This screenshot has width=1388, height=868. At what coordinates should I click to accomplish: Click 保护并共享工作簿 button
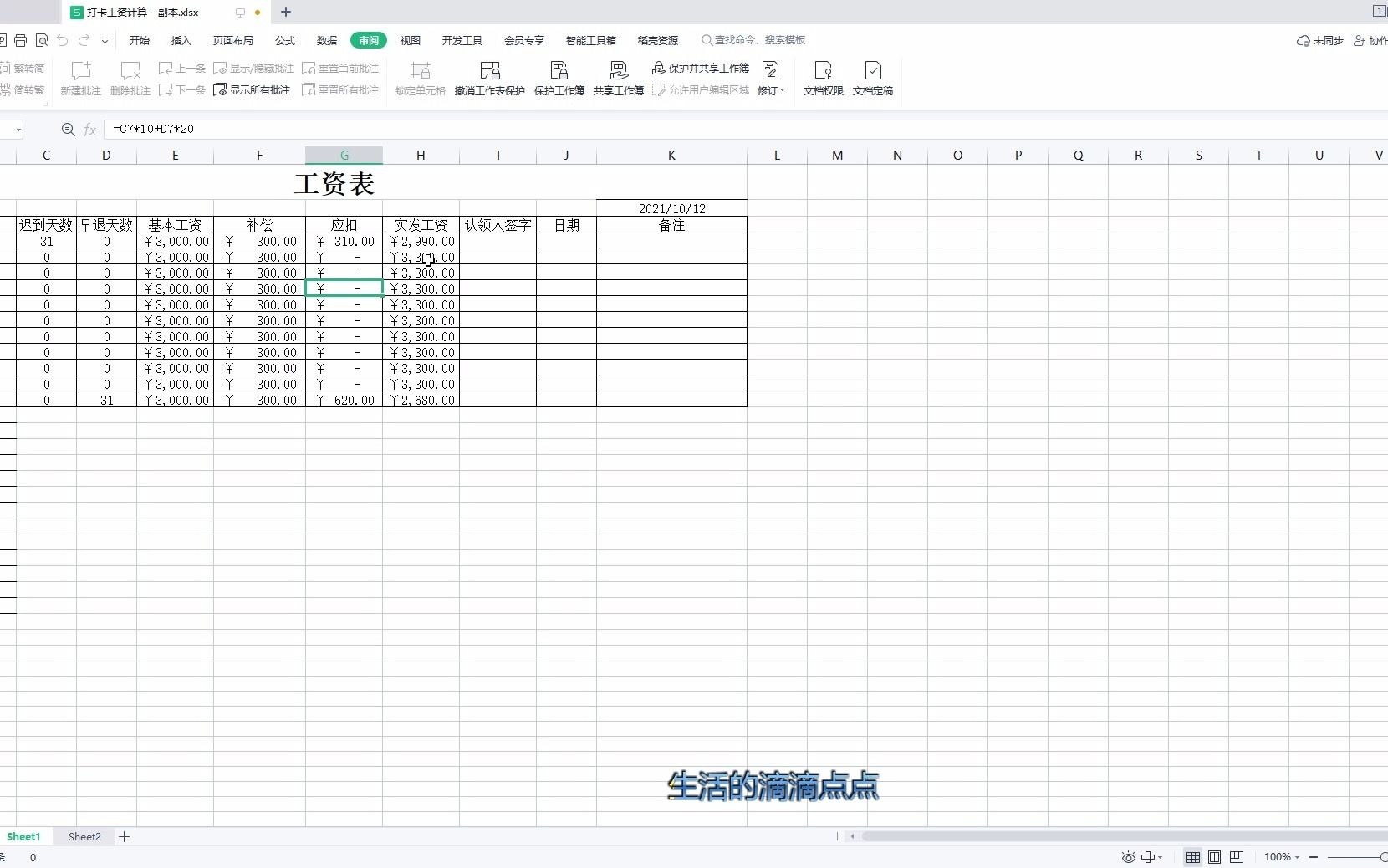[701, 69]
